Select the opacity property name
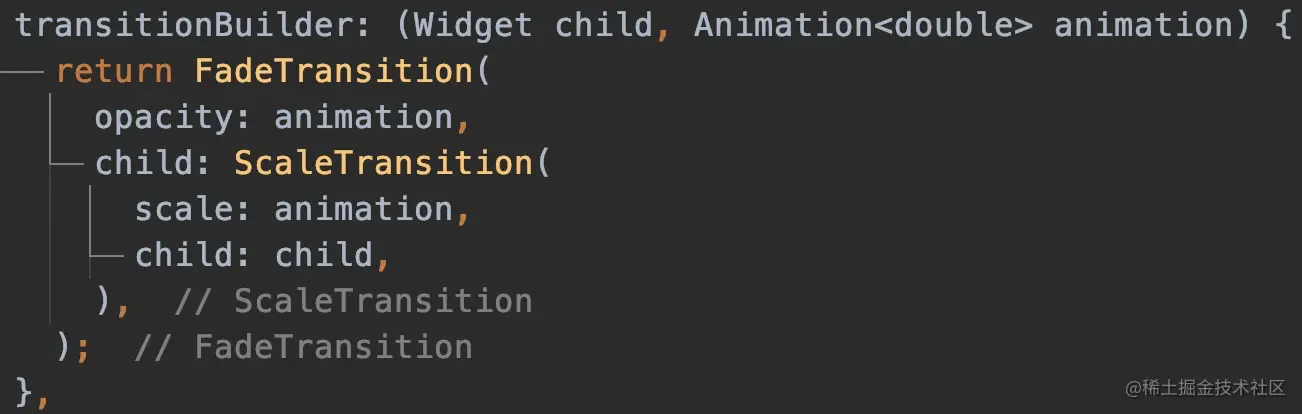The image size is (1302, 414). point(163,118)
